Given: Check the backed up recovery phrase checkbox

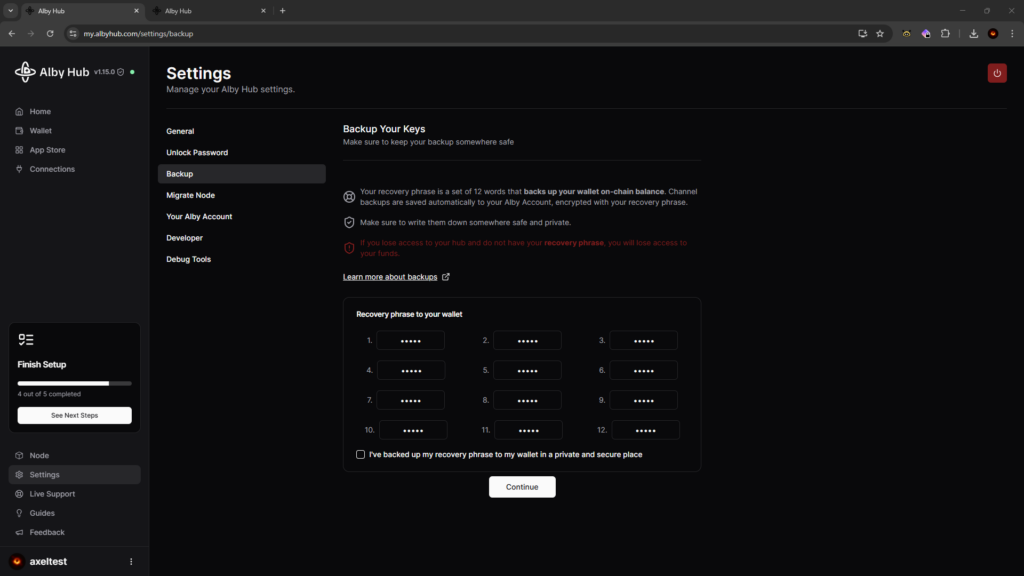Looking at the screenshot, I should pos(361,455).
